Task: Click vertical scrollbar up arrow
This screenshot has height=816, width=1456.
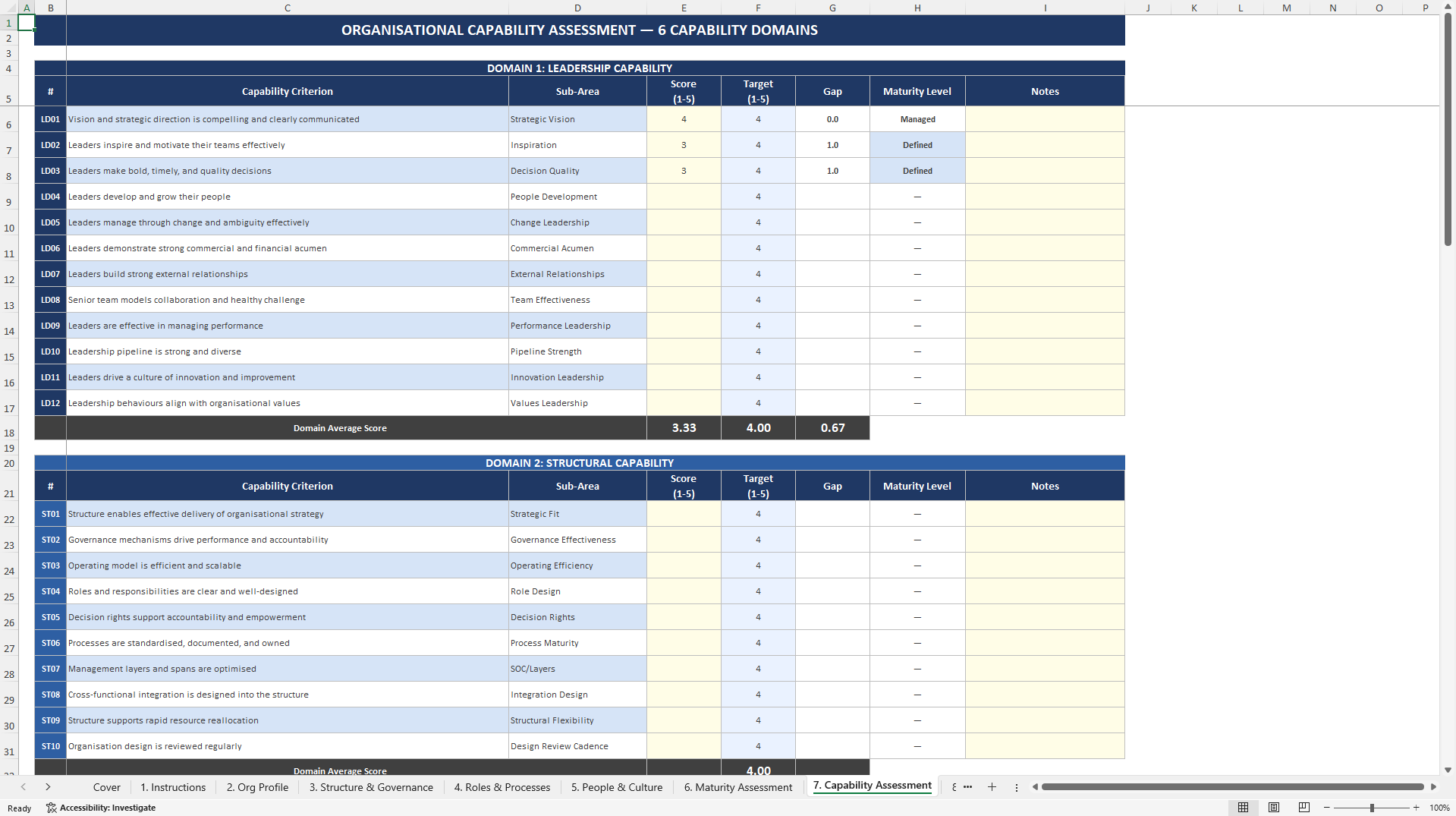Action: [1448, 7]
